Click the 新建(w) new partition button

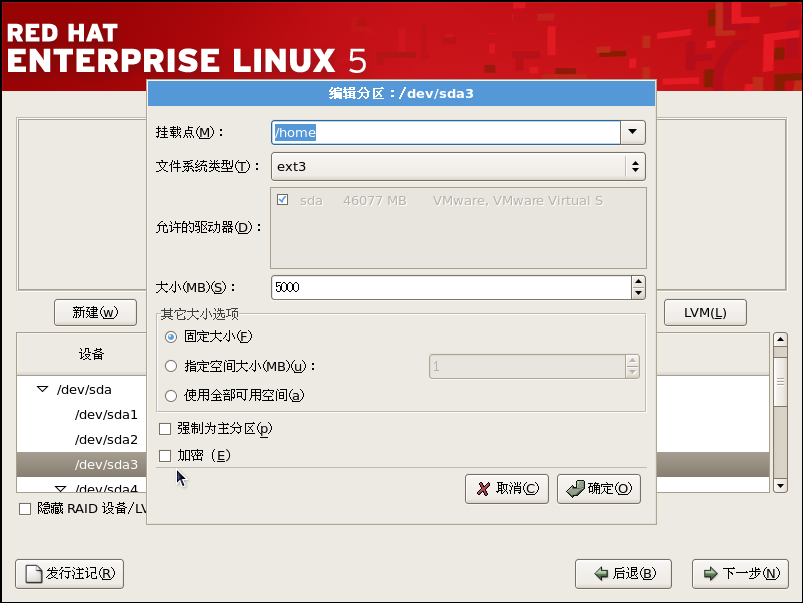[x=95, y=313]
